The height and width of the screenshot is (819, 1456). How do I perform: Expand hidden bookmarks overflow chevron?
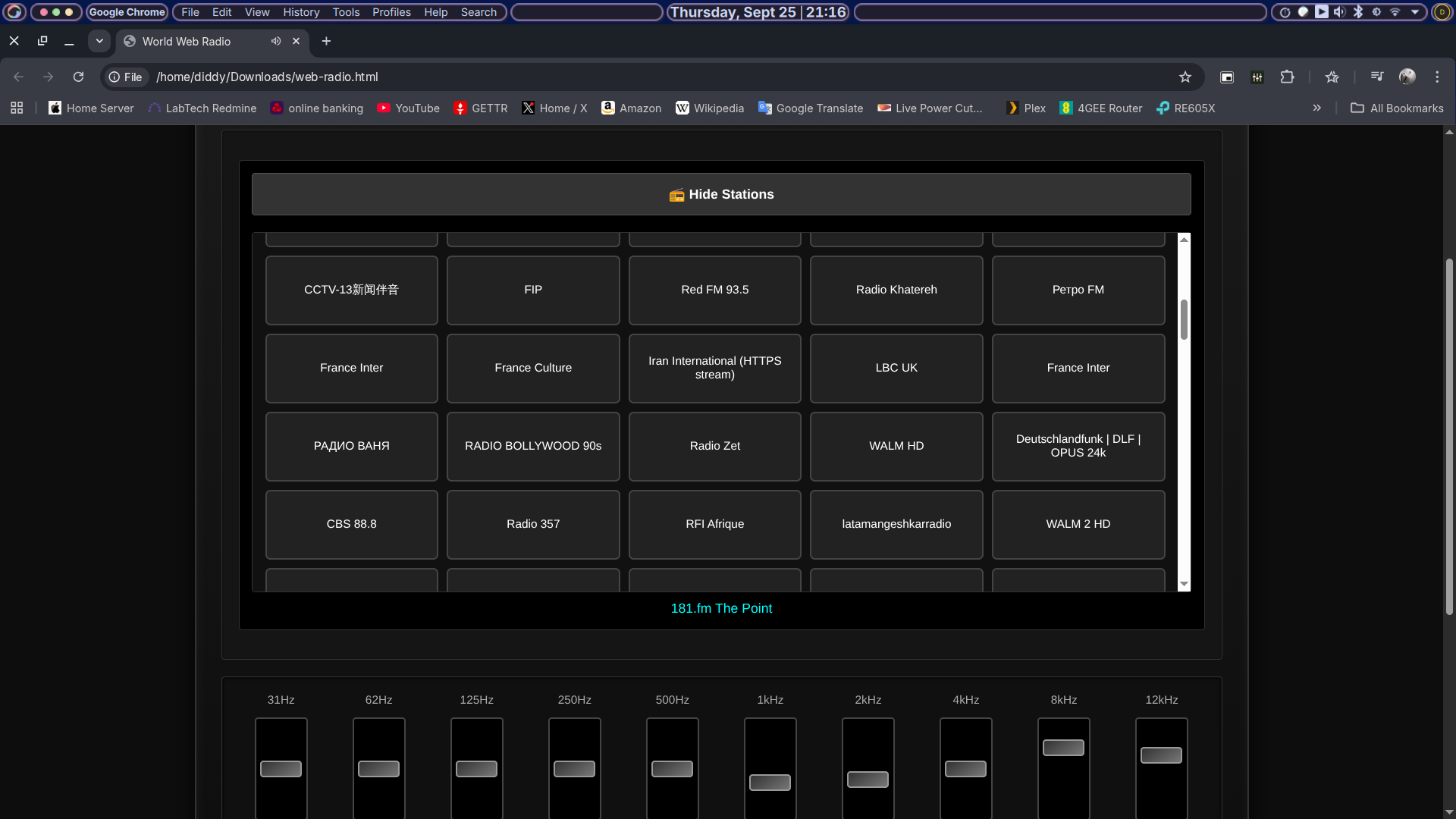[x=1317, y=108]
